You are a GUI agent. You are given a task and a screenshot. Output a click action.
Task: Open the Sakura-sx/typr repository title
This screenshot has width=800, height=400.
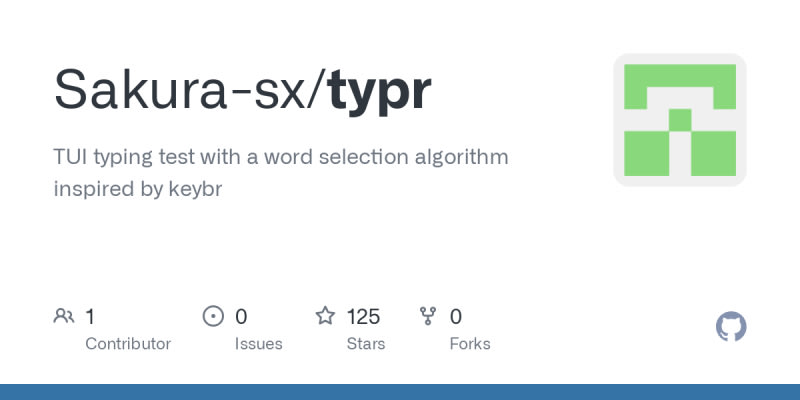coord(243,90)
